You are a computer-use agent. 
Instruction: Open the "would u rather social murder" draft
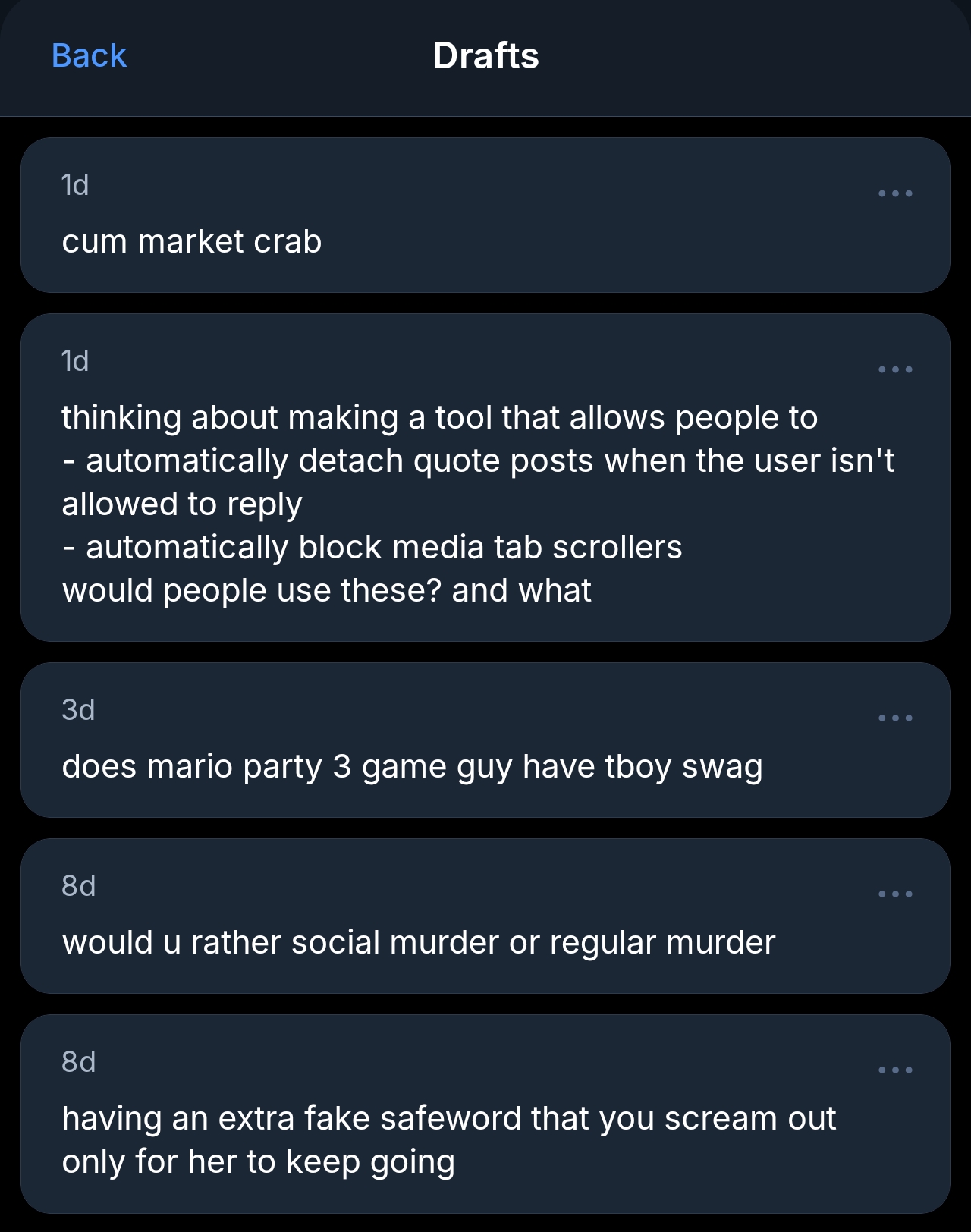tap(419, 943)
